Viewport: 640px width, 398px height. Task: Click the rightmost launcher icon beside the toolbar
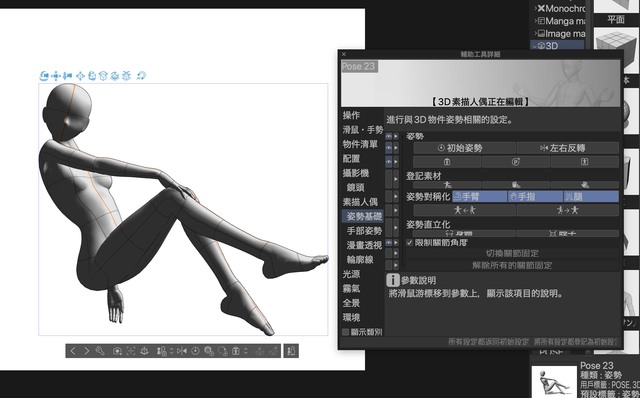(291, 351)
